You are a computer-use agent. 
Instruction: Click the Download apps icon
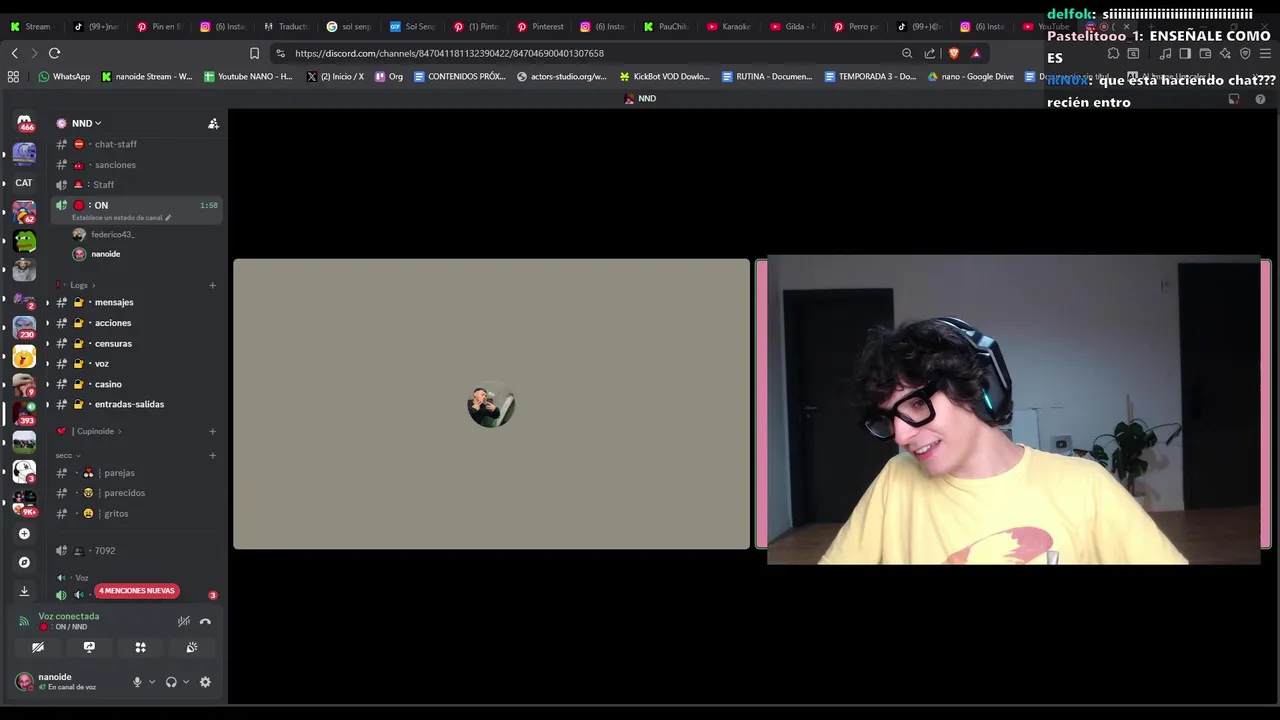24,591
